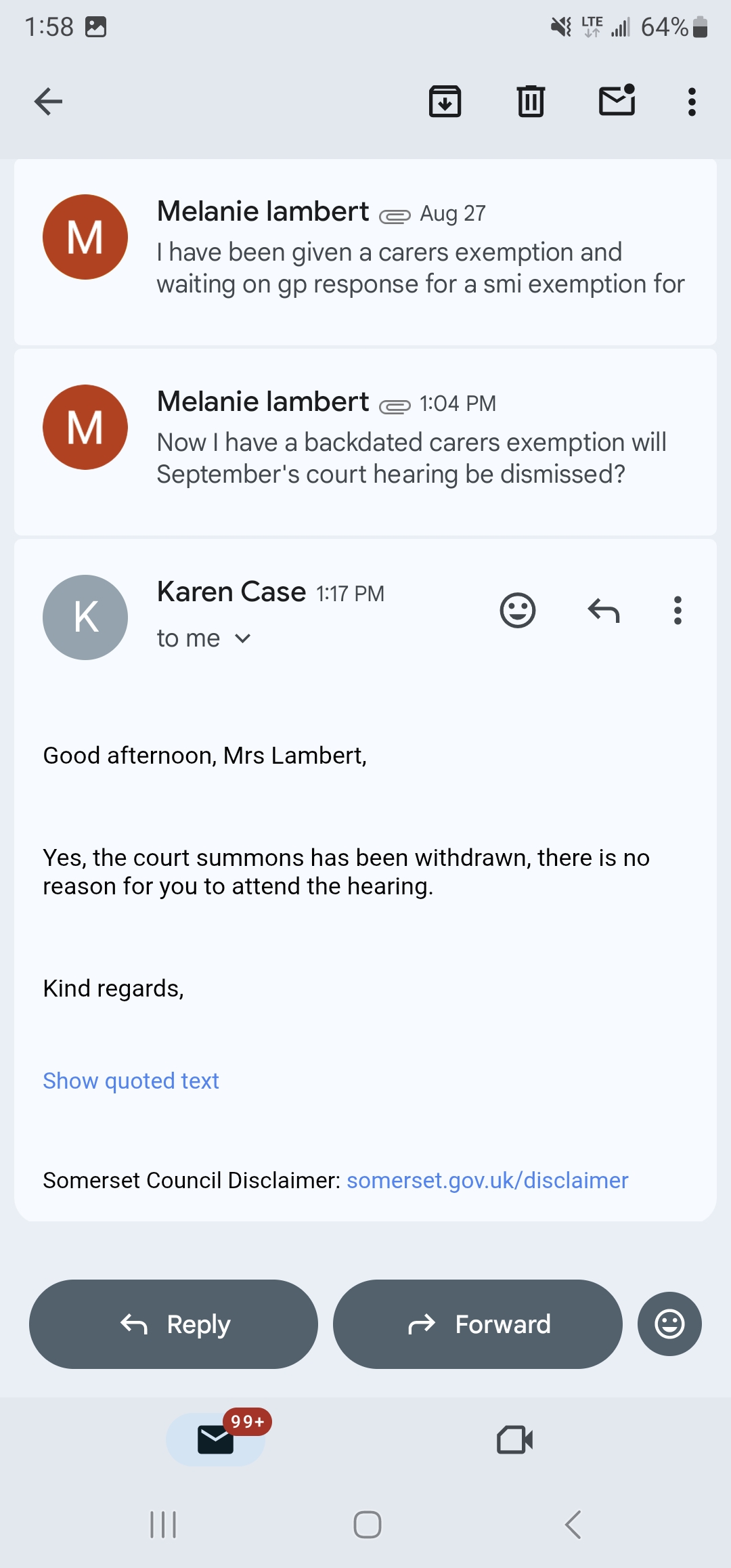
Task: Open the somerset.gov.uk/disclaimer link
Action: [x=487, y=1181]
